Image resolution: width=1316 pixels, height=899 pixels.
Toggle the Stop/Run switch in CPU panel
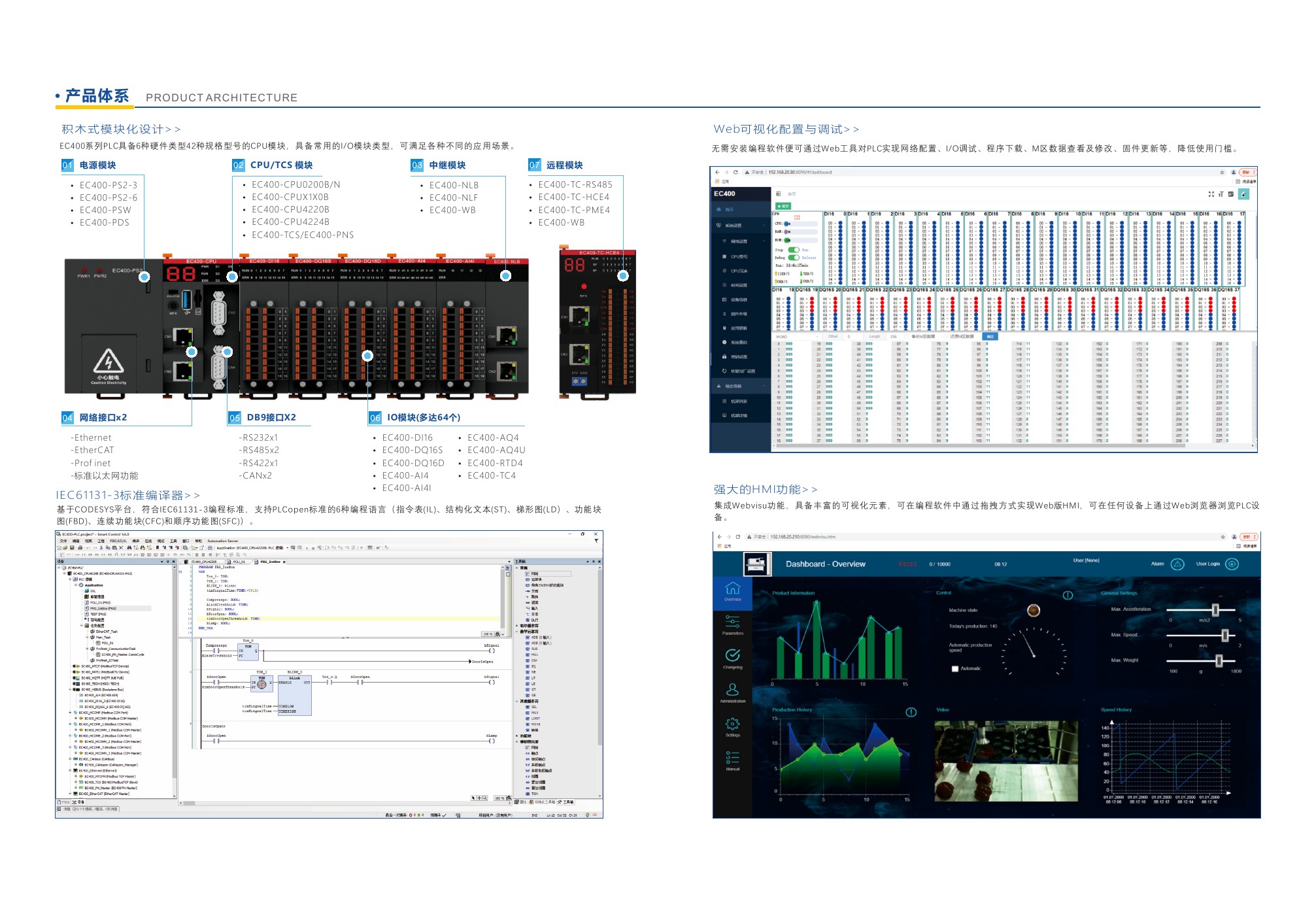click(x=793, y=250)
